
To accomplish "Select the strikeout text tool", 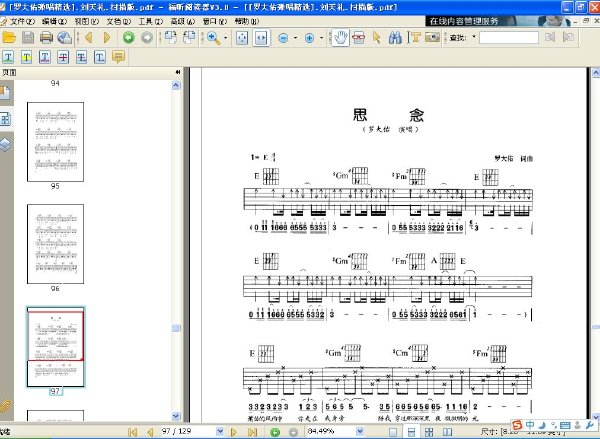I will [x=63, y=57].
